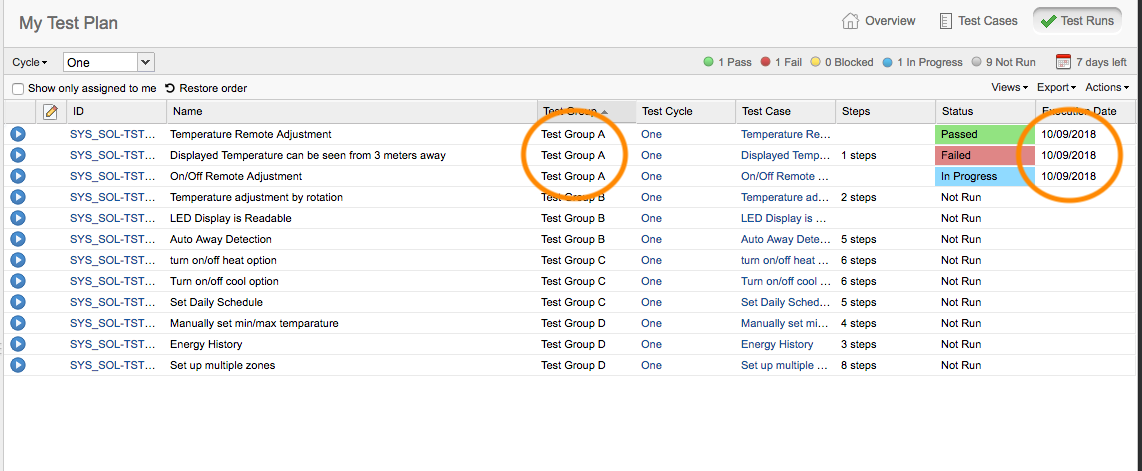The width and height of the screenshot is (1142, 471).
Task: Run the Energy History test icon
Action: pos(17,344)
